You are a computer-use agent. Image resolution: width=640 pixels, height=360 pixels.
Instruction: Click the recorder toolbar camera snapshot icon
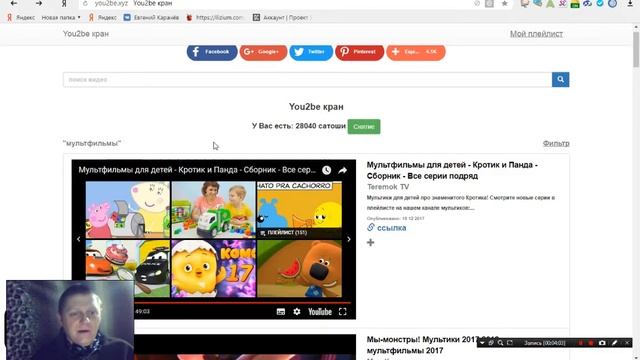[x=602, y=343]
